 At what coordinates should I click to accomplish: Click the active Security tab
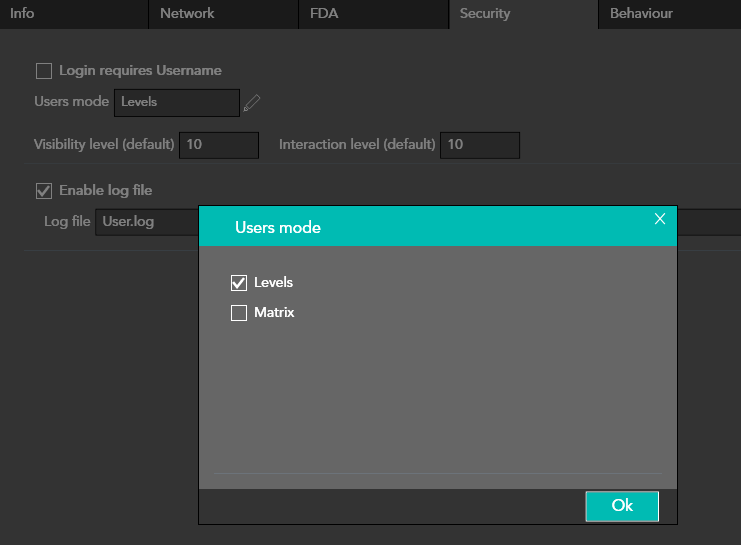pyautogui.click(x=485, y=14)
